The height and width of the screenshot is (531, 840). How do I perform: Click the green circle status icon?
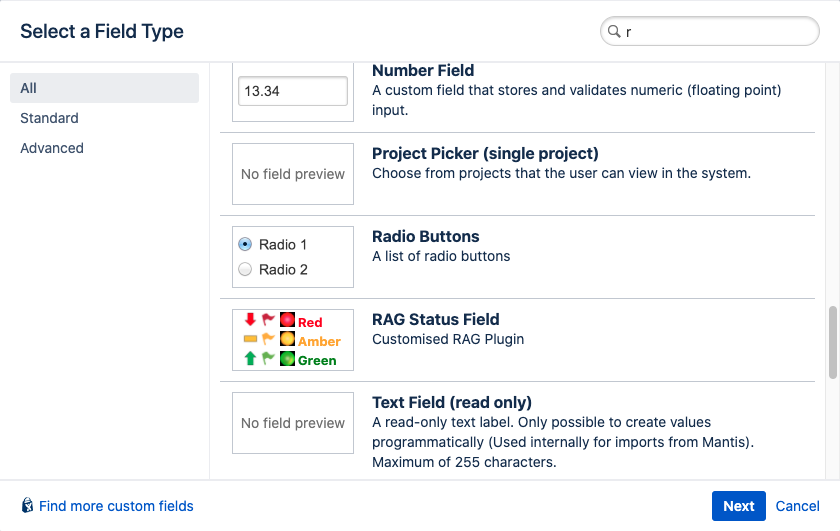287,359
